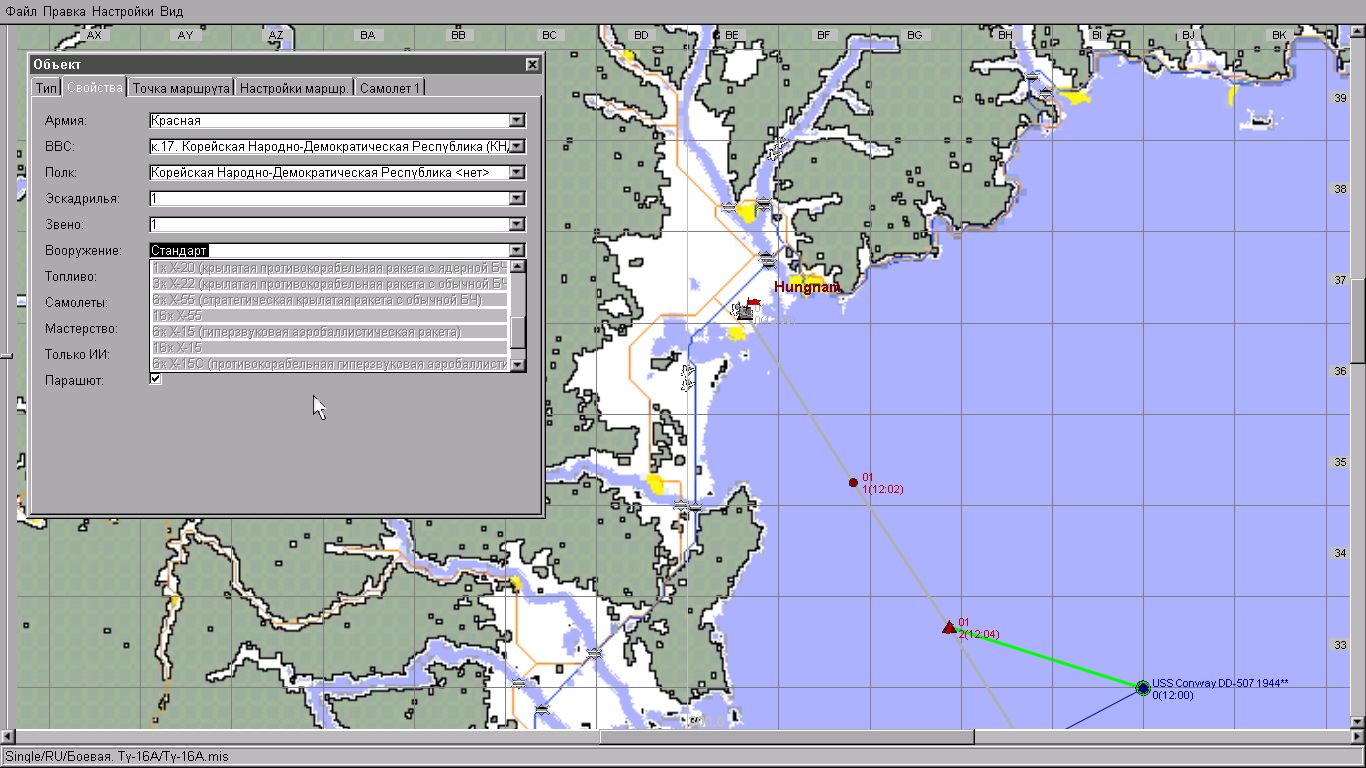Screen dimensions: 1366x768
Task: Select the red flag marker near Hungnam
Action: click(x=752, y=301)
